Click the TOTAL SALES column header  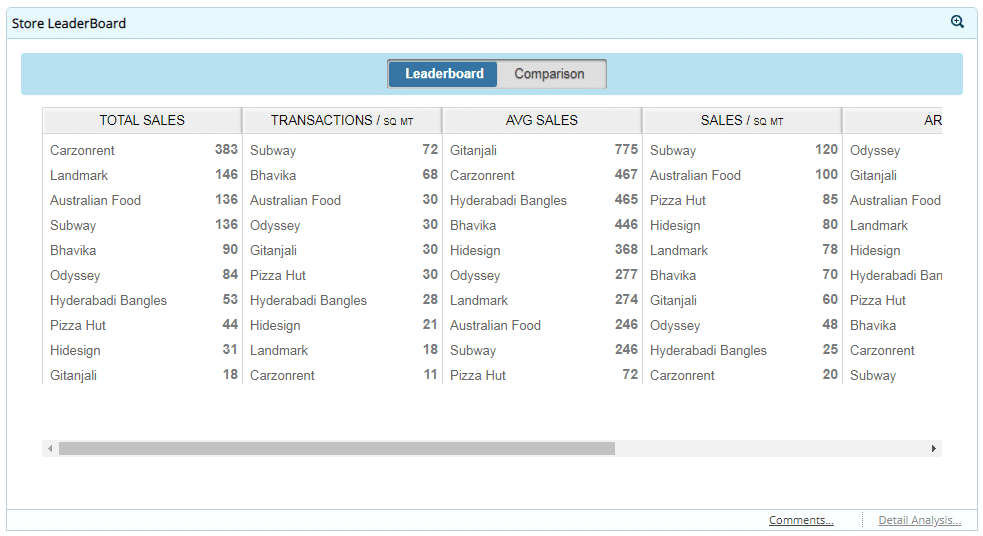[x=142, y=120]
